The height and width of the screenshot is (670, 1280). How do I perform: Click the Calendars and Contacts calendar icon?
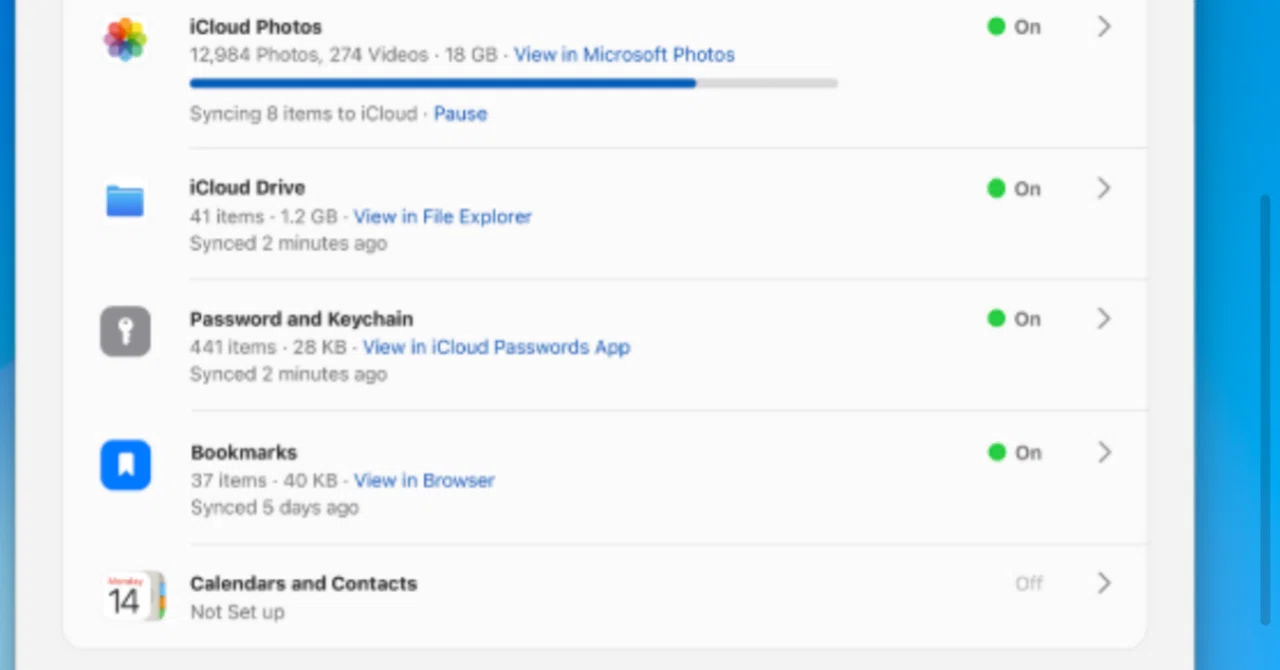[132, 596]
